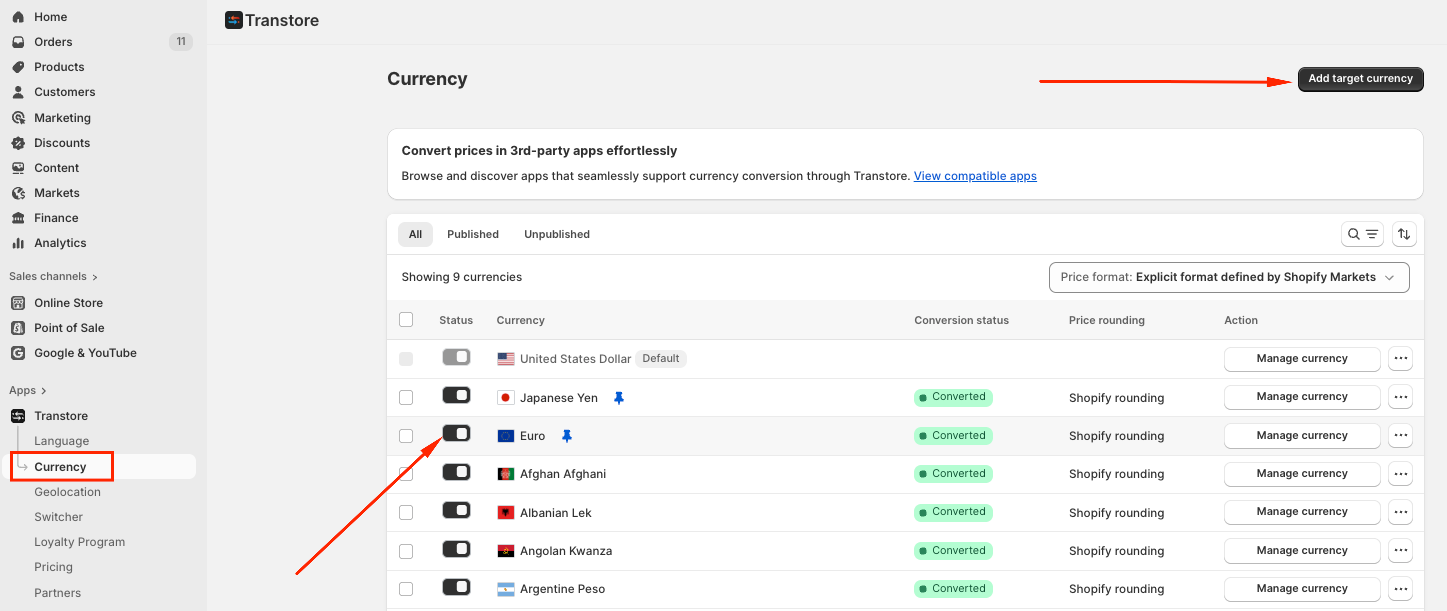Open View compatible apps link
This screenshot has height=611, width=1447.
[975, 176]
